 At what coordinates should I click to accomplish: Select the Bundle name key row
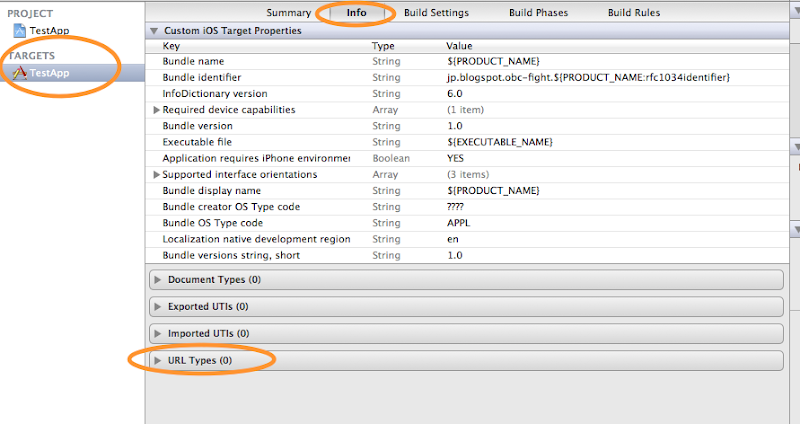tap(467, 61)
